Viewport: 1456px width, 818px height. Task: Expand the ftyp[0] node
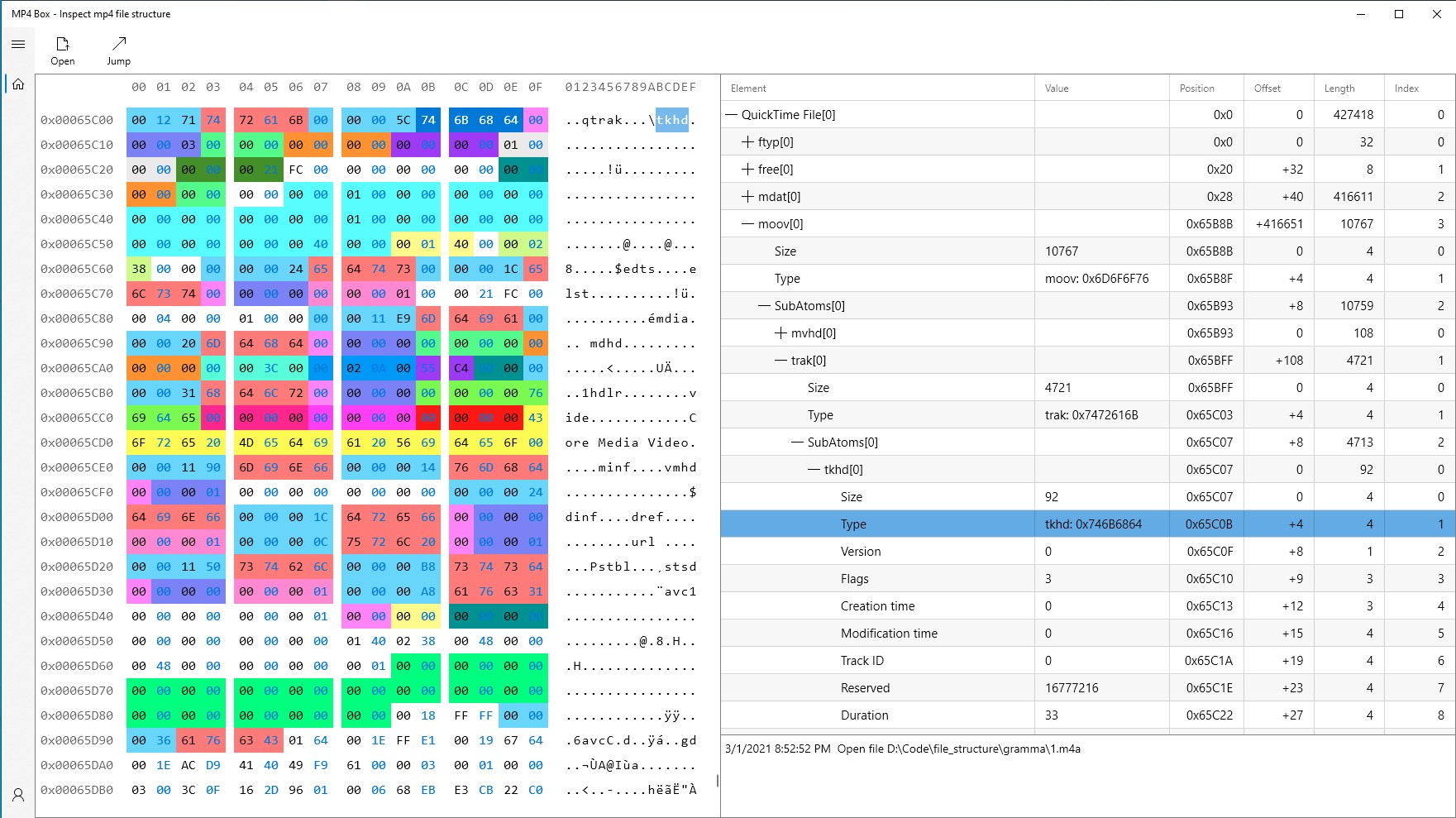747,142
